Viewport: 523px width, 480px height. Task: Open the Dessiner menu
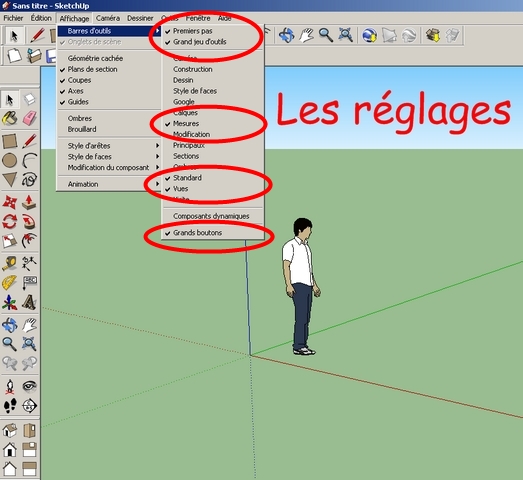(x=140, y=18)
